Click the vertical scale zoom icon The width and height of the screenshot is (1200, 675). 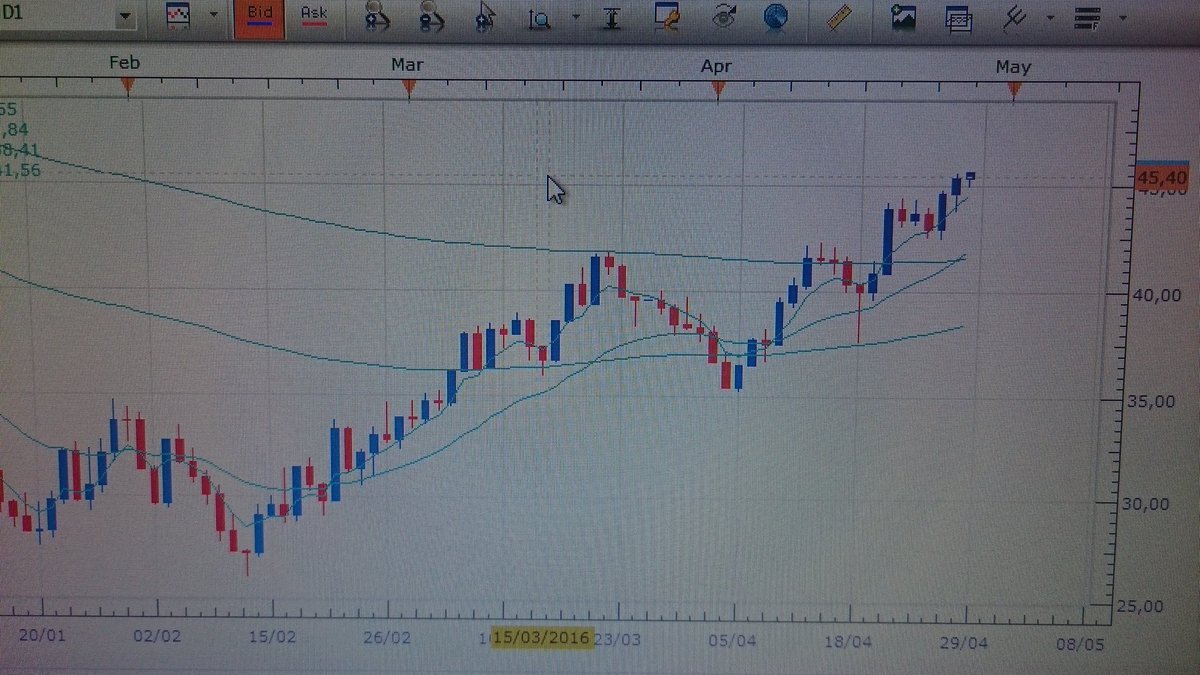541,18
